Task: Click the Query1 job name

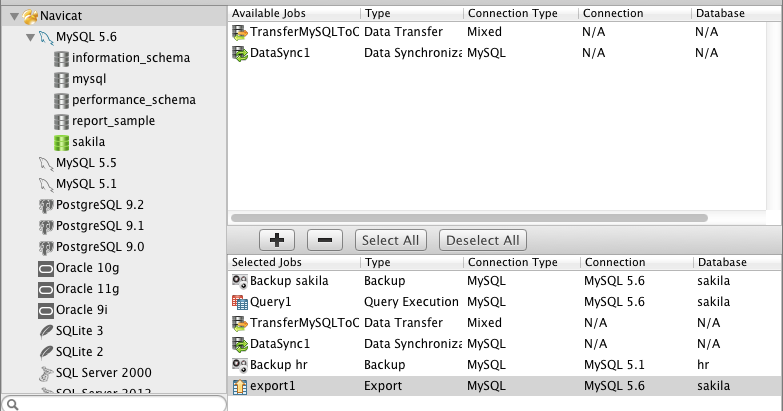Action: (271, 302)
